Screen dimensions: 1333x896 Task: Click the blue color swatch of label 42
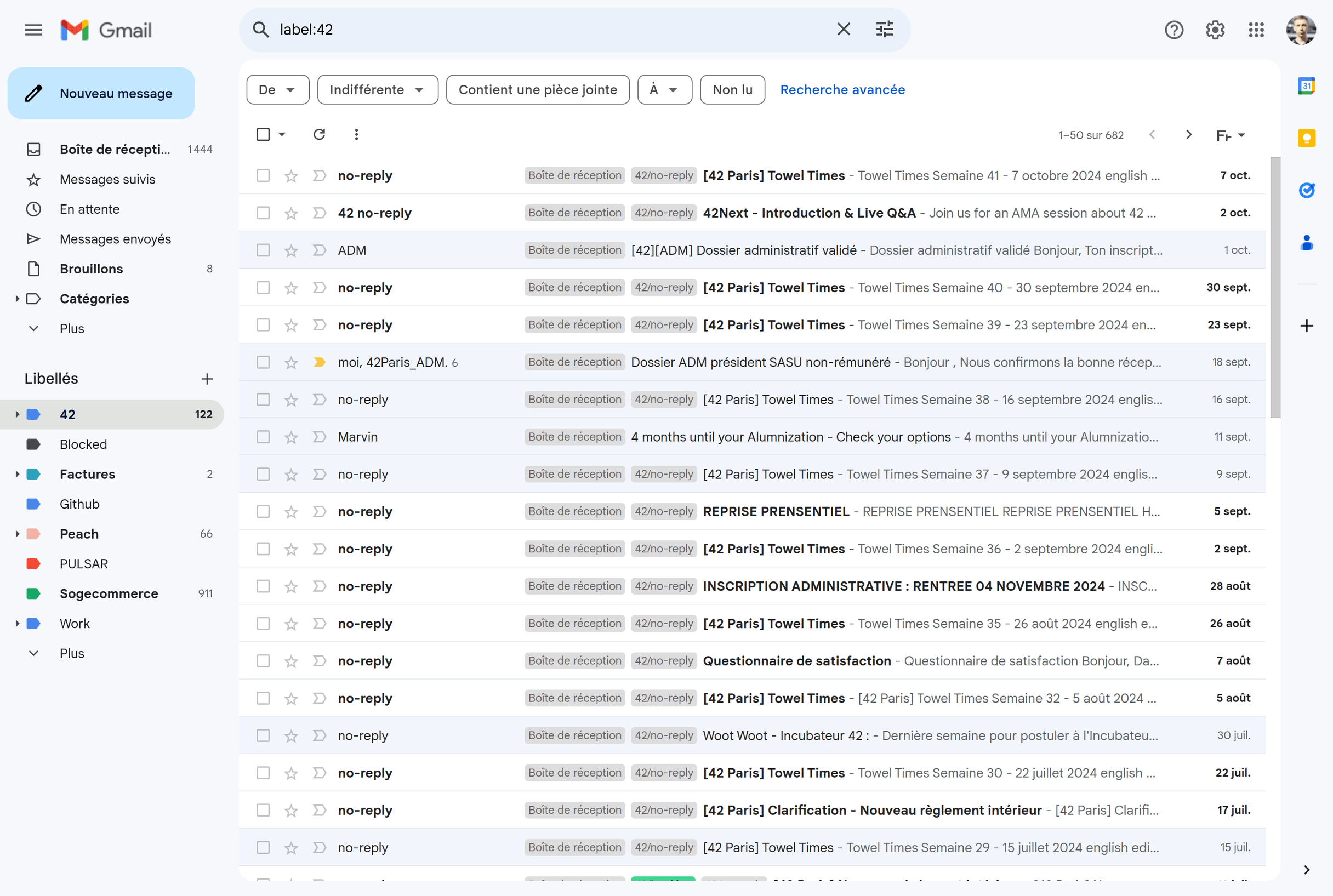(x=33, y=414)
